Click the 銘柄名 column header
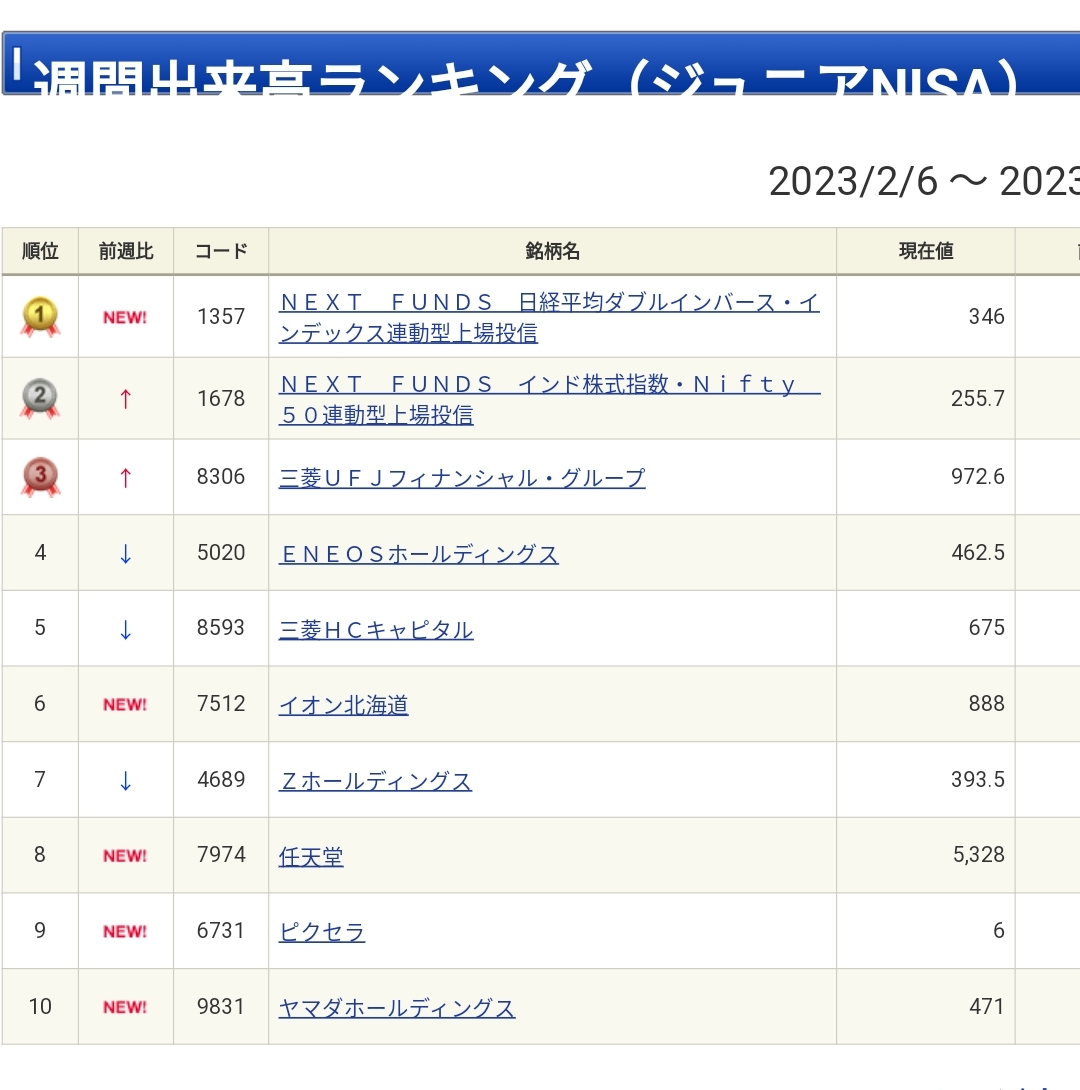The height and width of the screenshot is (1090, 1080). point(553,251)
